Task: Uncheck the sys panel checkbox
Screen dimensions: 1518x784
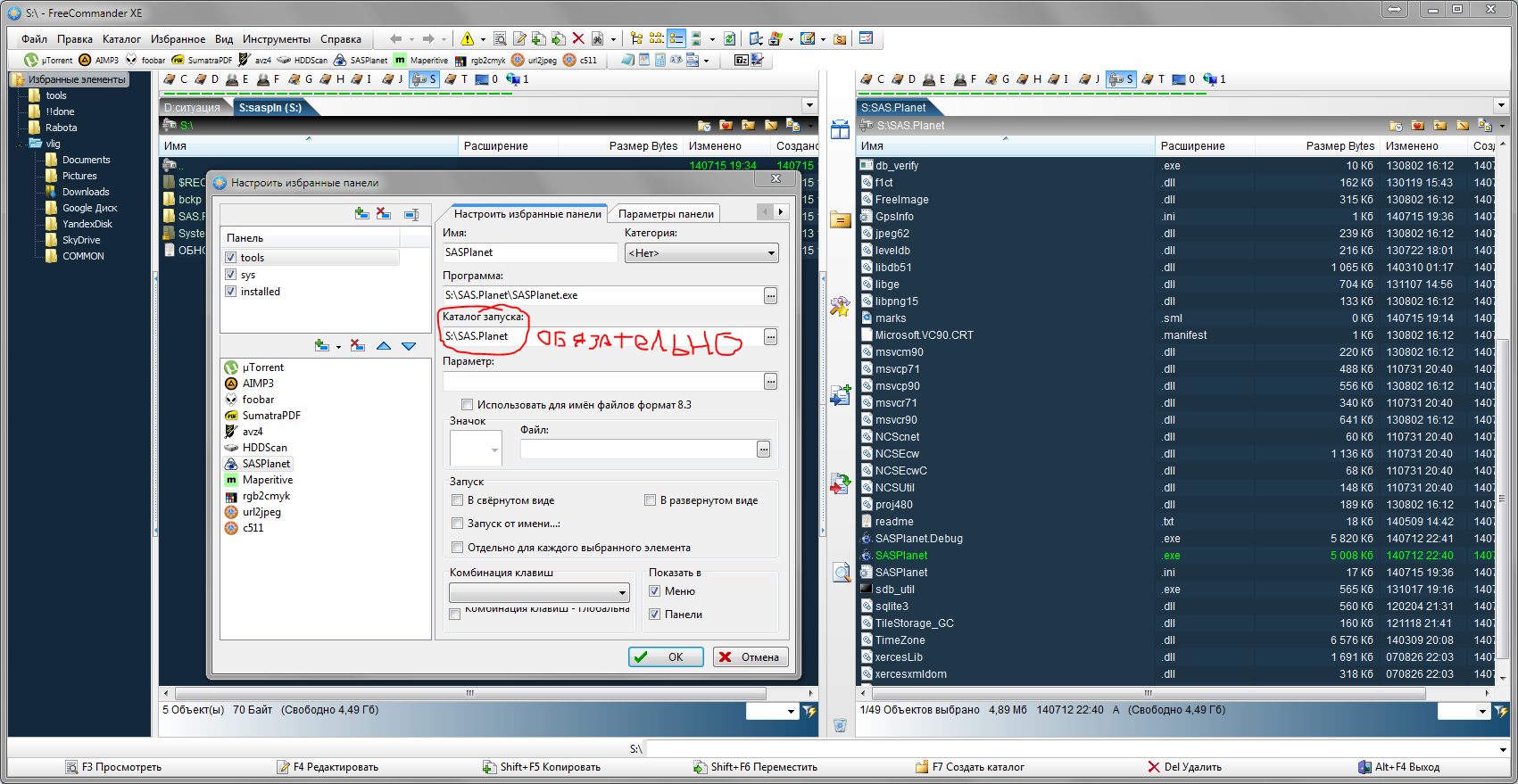Action: (x=231, y=275)
